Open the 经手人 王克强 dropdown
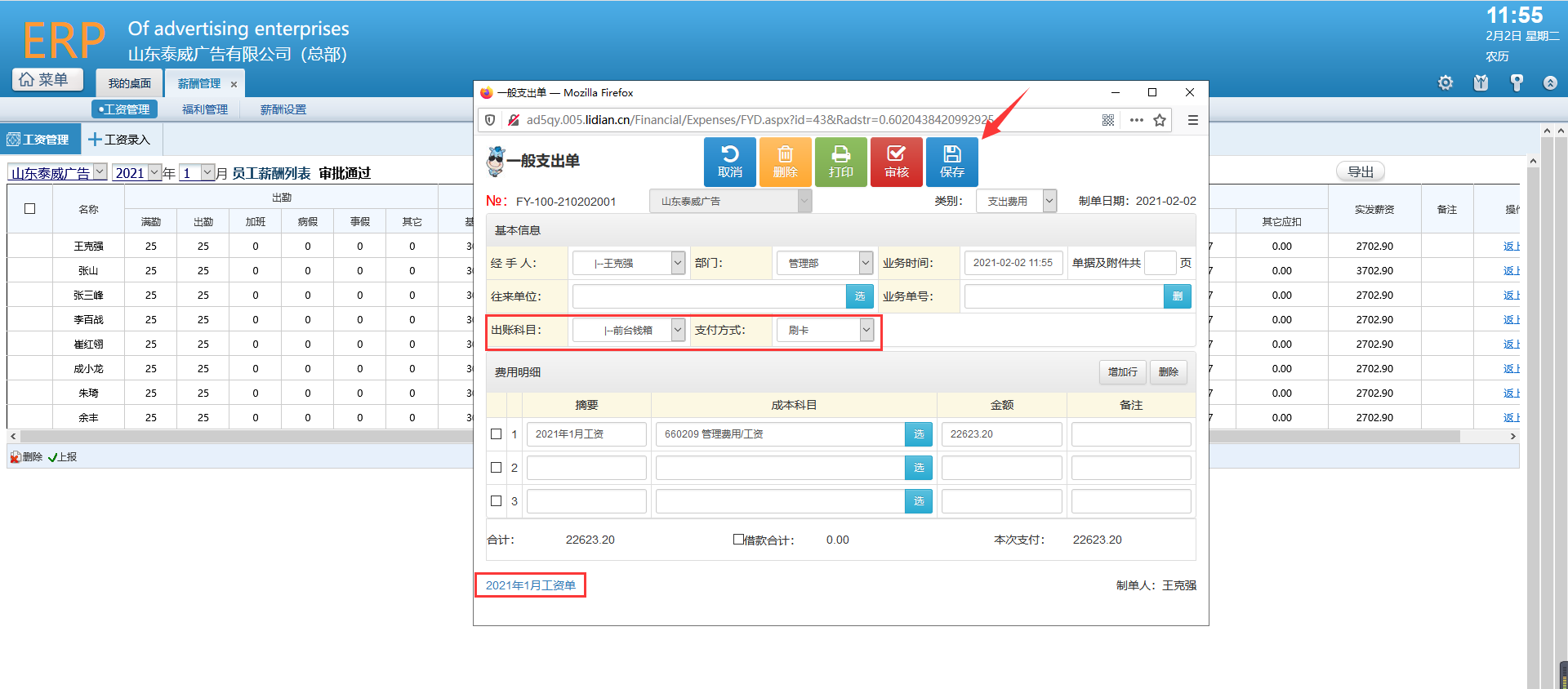Viewport: 1568px width, 689px height. (629, 263)
